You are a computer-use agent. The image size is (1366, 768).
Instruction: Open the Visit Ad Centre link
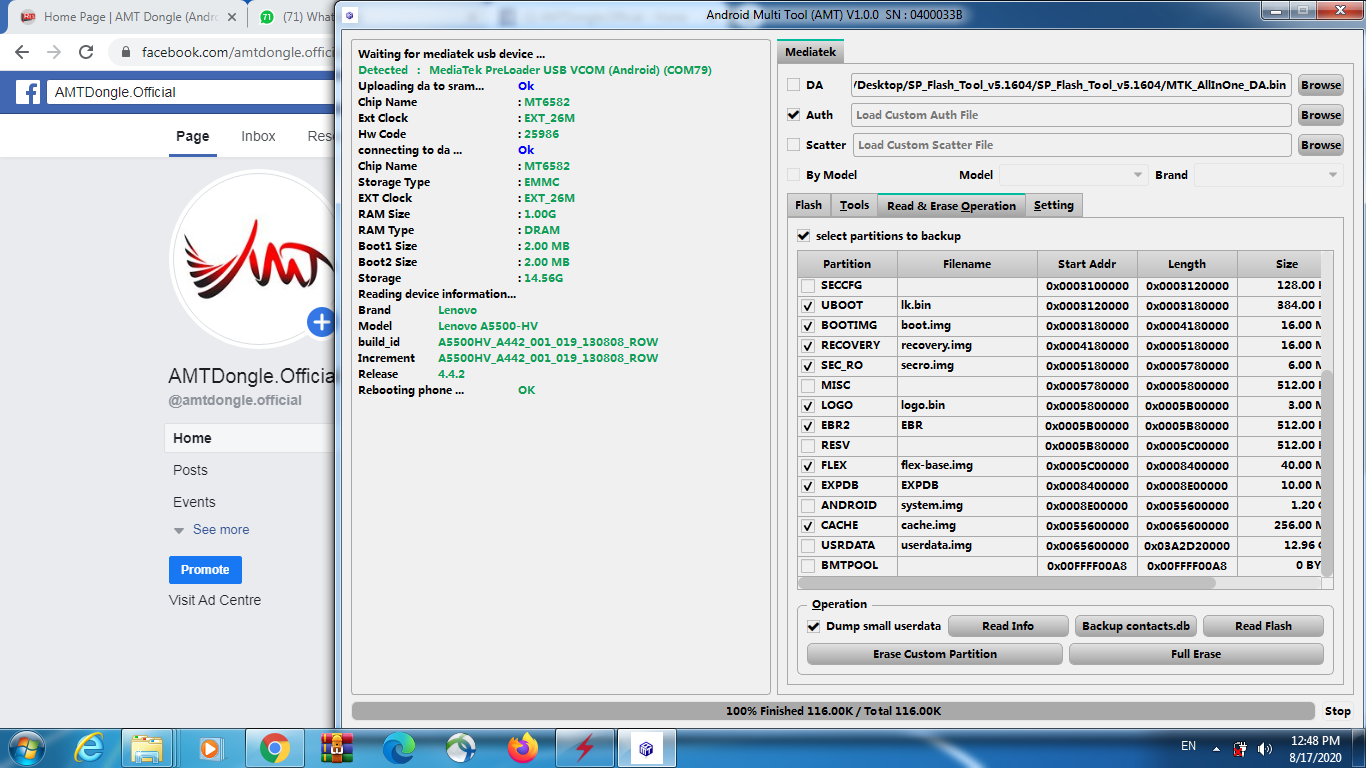215,600
